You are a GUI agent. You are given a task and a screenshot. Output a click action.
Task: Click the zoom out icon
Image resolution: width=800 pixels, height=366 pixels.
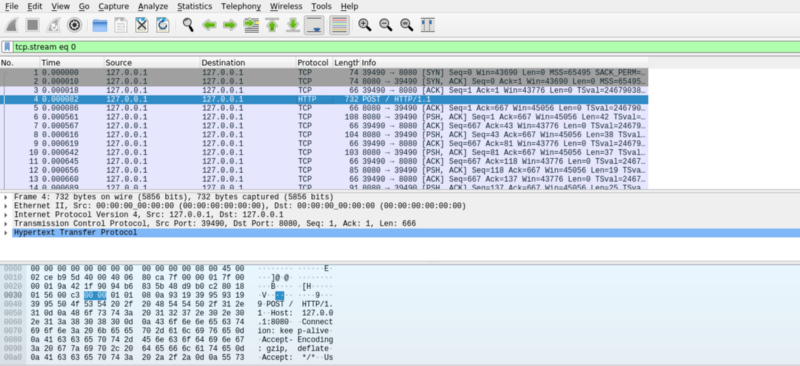[385, 25]
